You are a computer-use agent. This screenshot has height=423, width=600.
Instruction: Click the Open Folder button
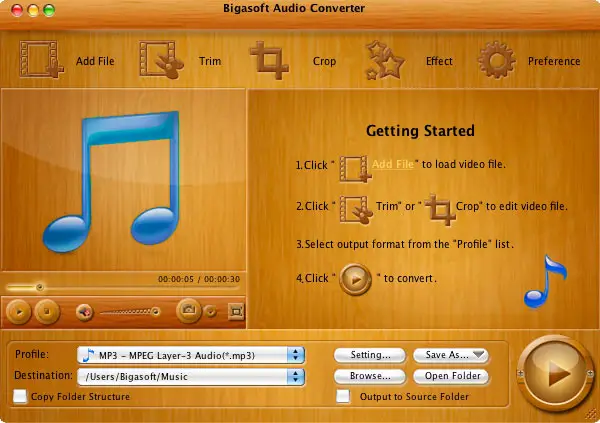[451, 376]
